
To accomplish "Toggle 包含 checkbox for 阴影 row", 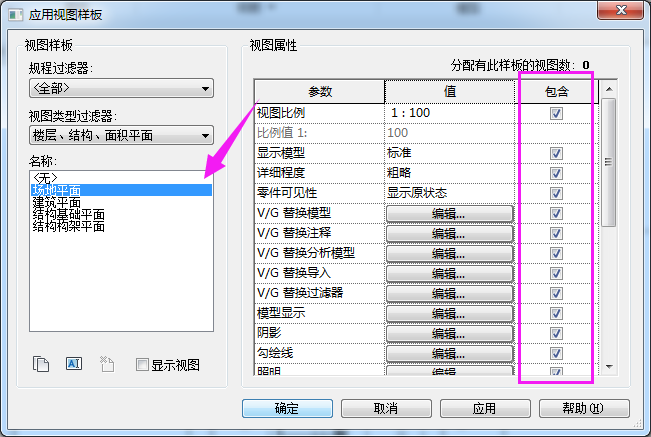I will pos(556,333).
